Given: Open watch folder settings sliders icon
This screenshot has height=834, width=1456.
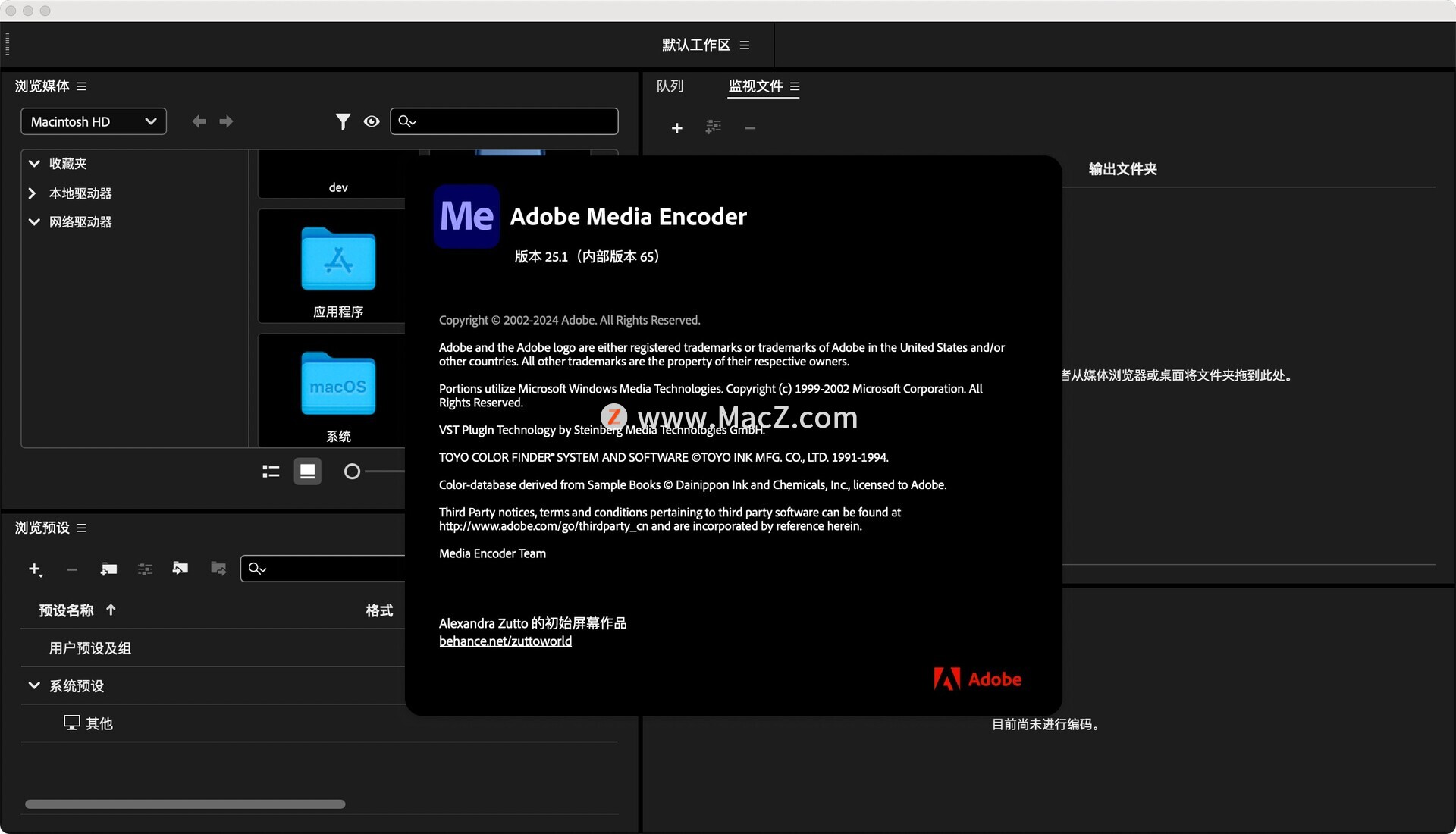Looking at the screenshot, I should 714,127.
